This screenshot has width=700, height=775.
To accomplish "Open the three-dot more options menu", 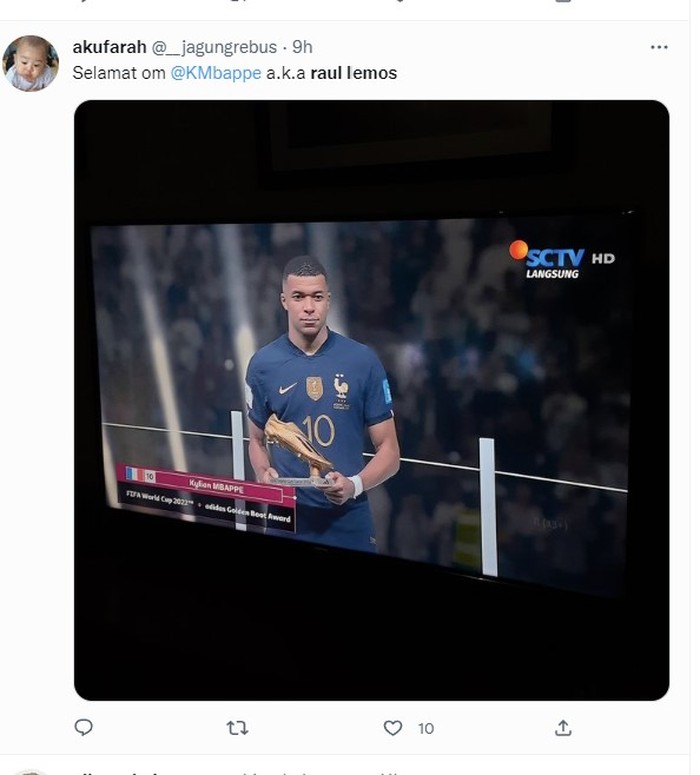I will click(x=658, y=47).
